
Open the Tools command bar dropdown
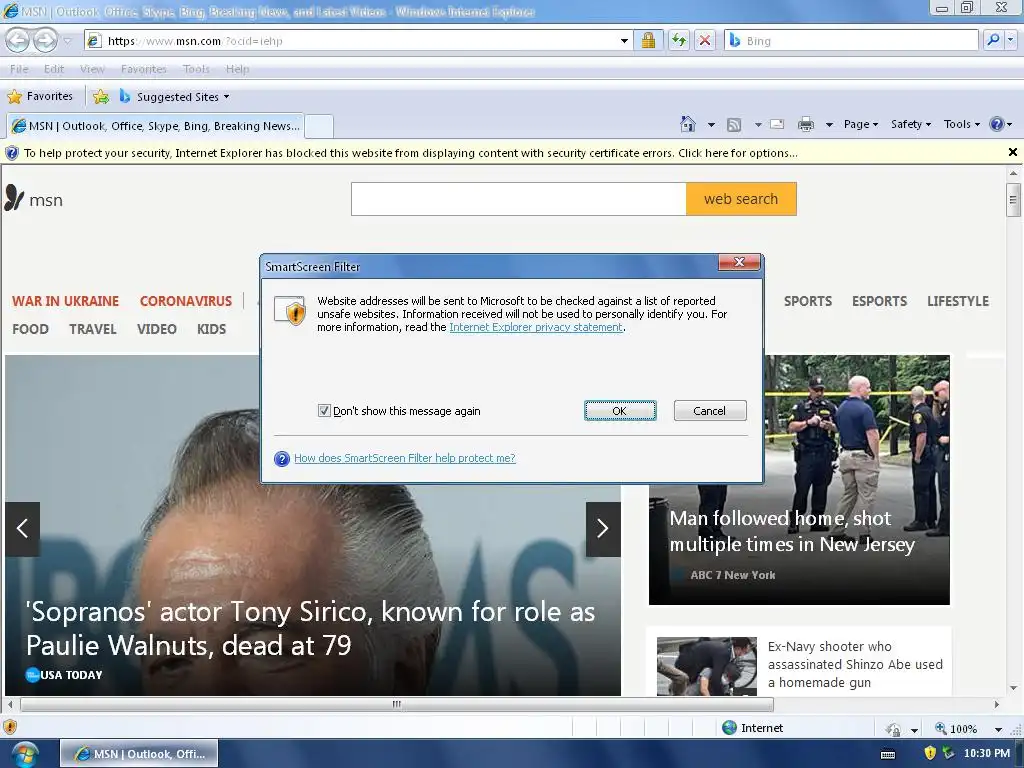(x=961, y=124)
